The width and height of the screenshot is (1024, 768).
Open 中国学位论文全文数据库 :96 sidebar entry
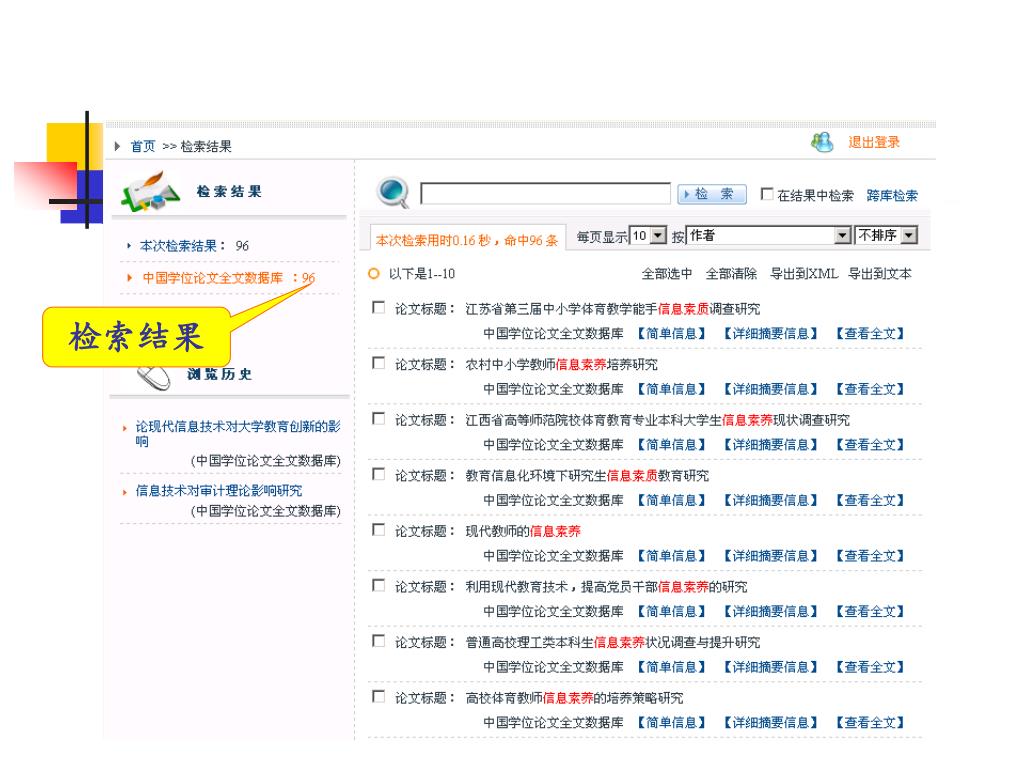[229, 278]
